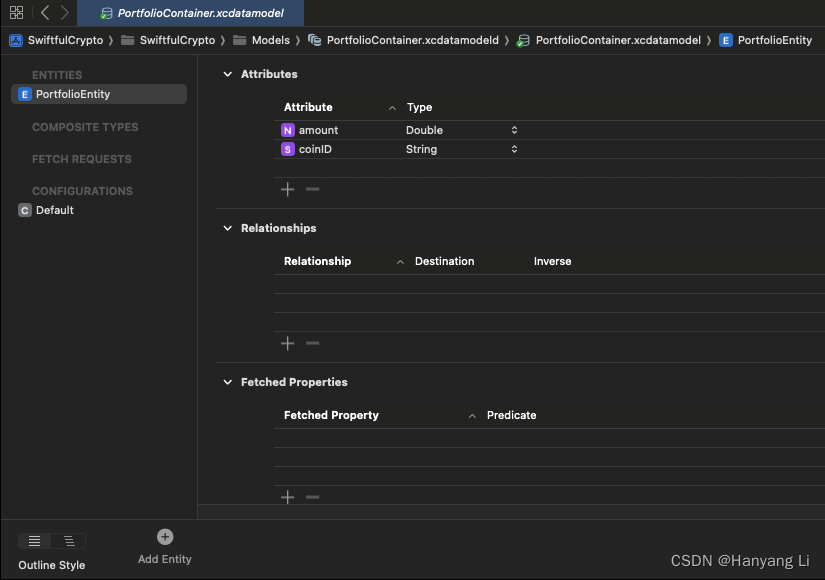Click the COMPOSITE TYPES section header
The height and width of the screenshot is (580, 825).
pos(85,127)
